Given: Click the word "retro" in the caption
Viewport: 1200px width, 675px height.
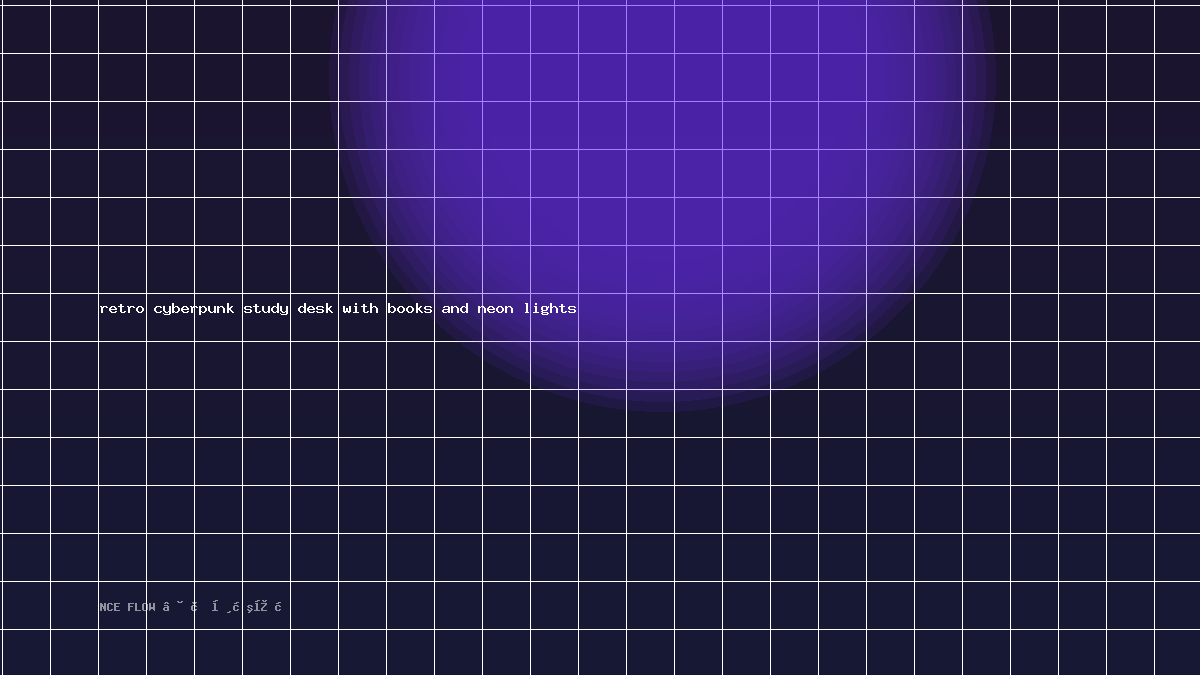Looking at the screenshot, I should pos(122,308).
